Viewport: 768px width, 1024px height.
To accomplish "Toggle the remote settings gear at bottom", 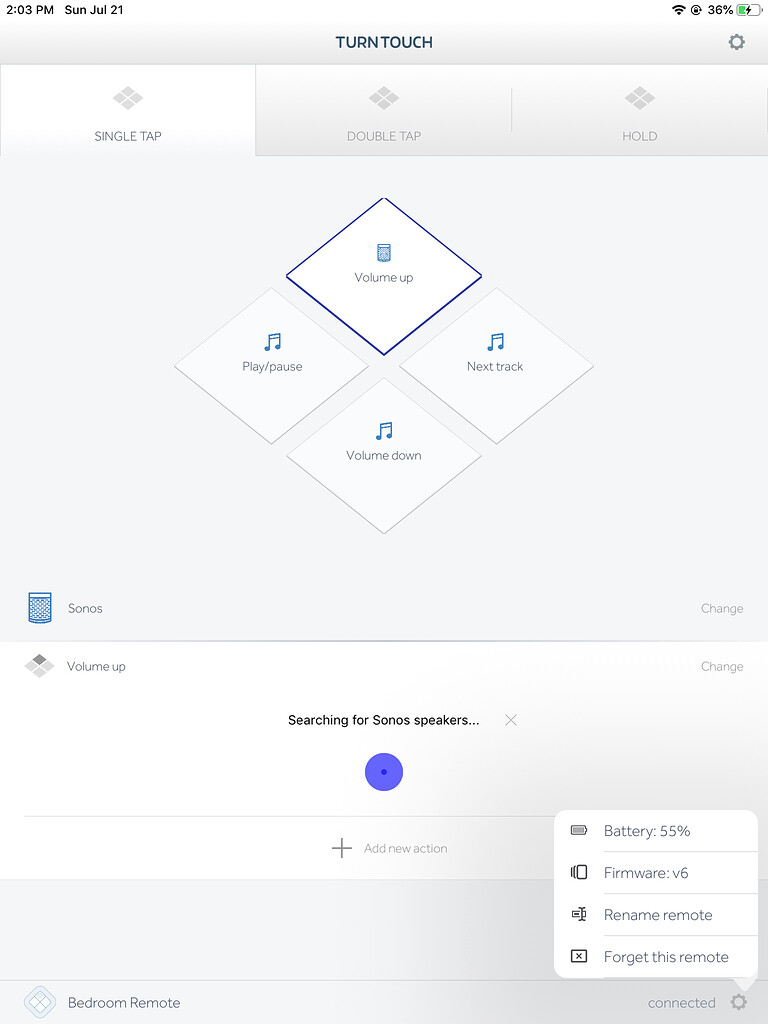I will [739, 1002].
